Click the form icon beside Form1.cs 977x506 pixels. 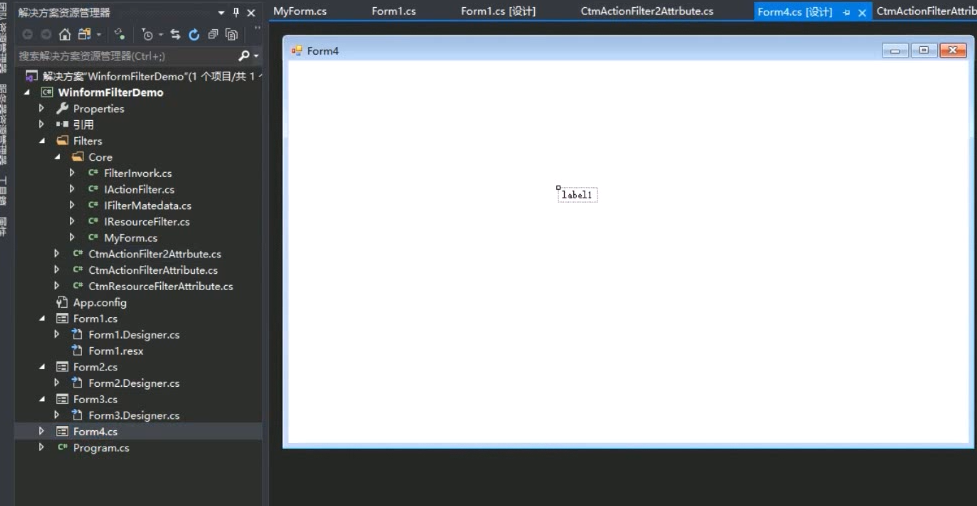tap(62, 318)
